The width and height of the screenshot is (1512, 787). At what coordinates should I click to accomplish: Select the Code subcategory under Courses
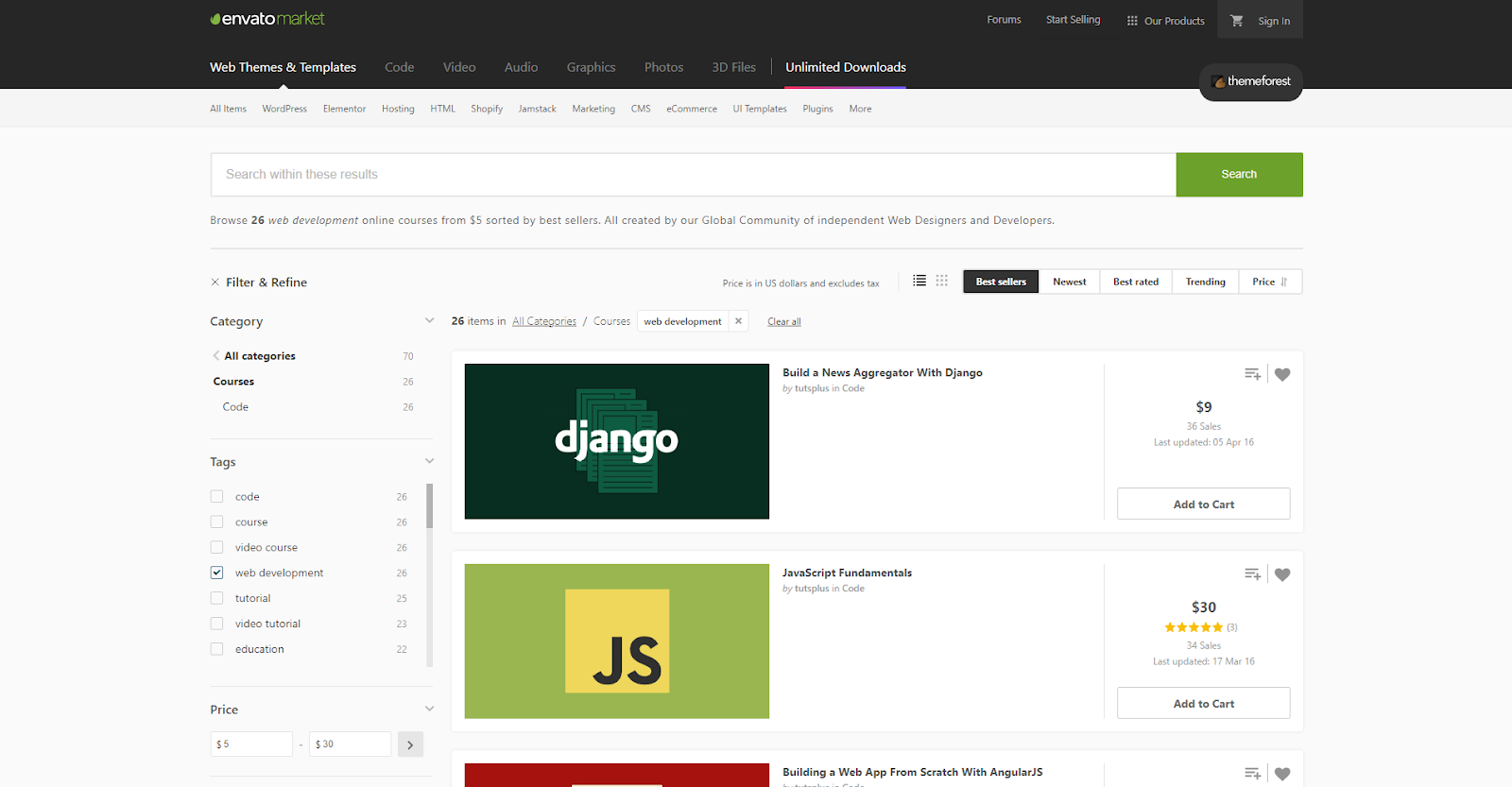pyautogui.click(x=235, y=407)
